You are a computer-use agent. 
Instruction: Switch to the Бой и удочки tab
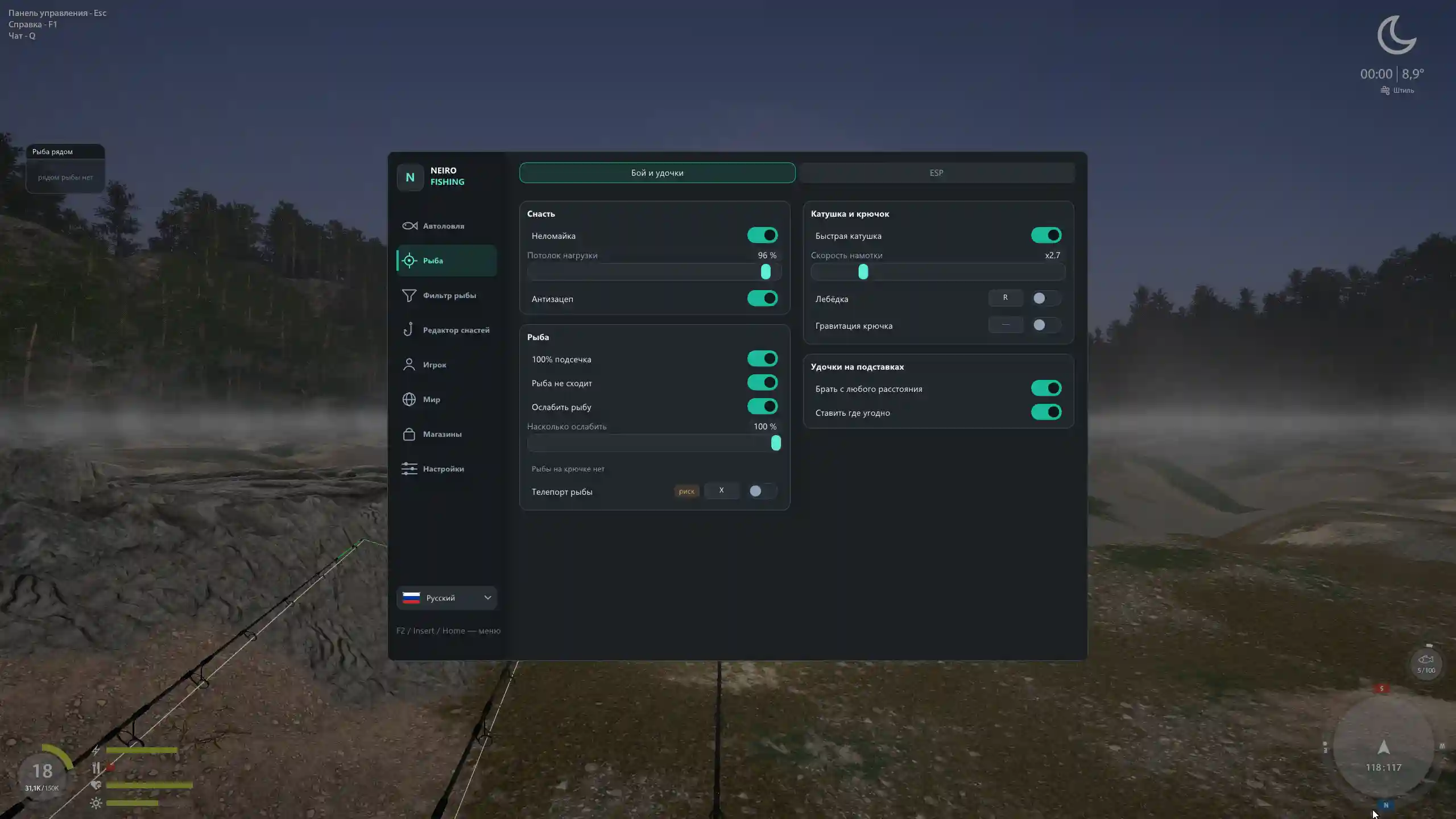(x=657, y=173)
